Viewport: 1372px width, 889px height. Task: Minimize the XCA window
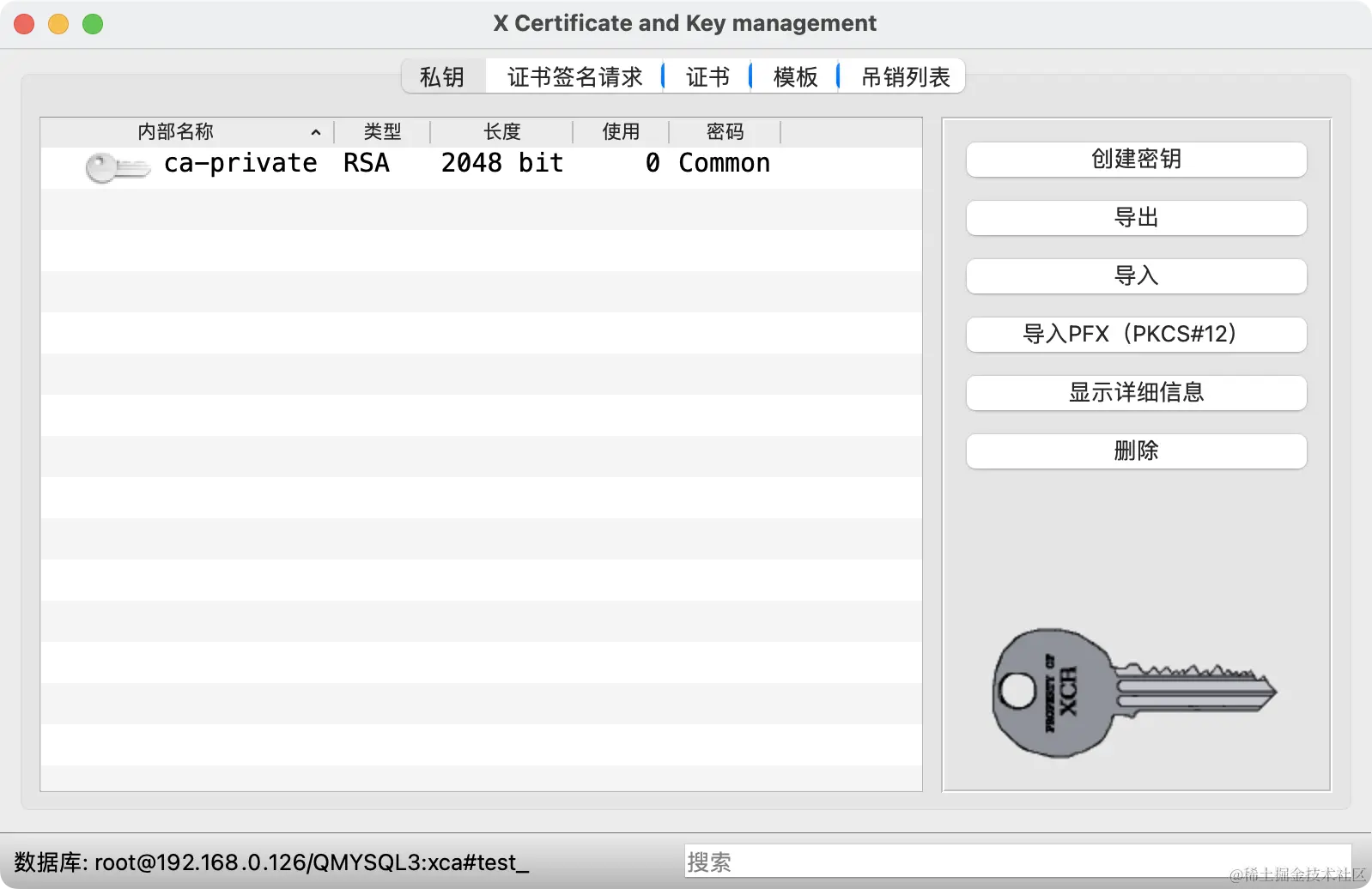pos(58,24)
